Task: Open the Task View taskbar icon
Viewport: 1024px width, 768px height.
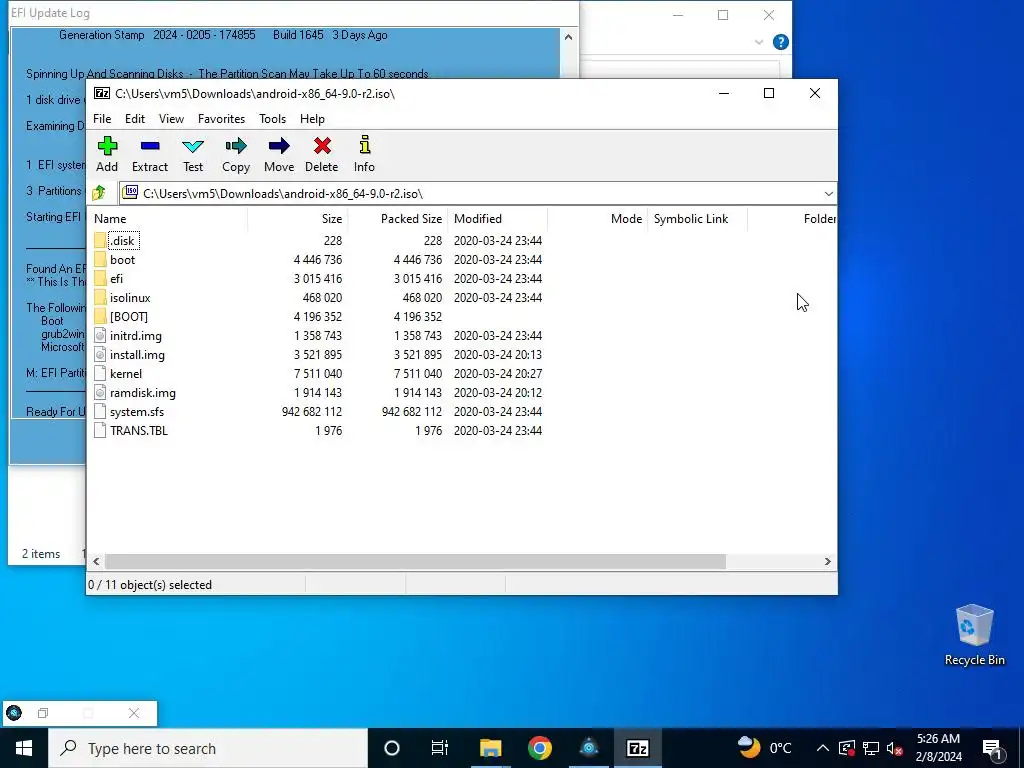Action: click(440, 748)
